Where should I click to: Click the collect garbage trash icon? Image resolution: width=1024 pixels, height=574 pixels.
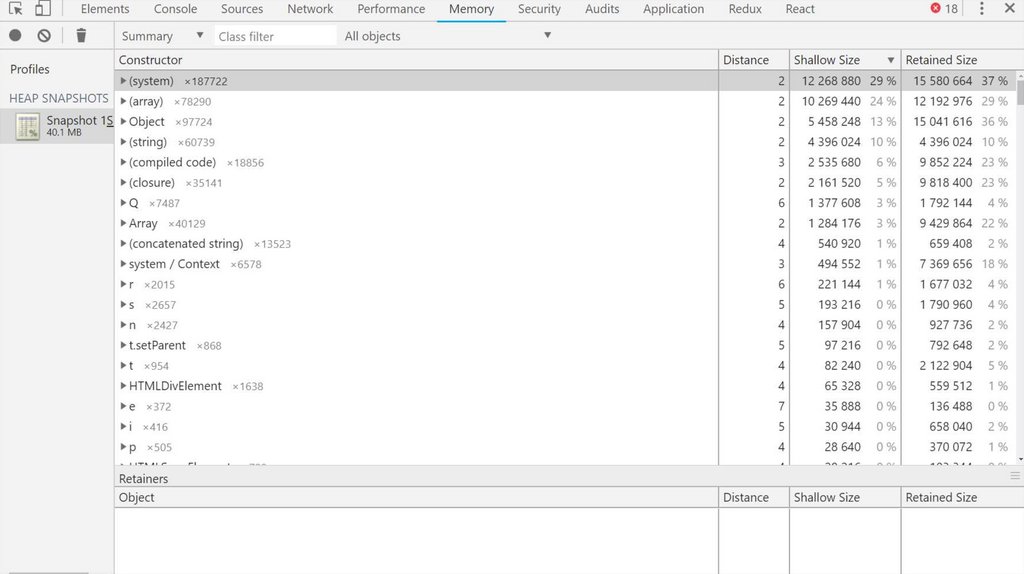[81, 35]
